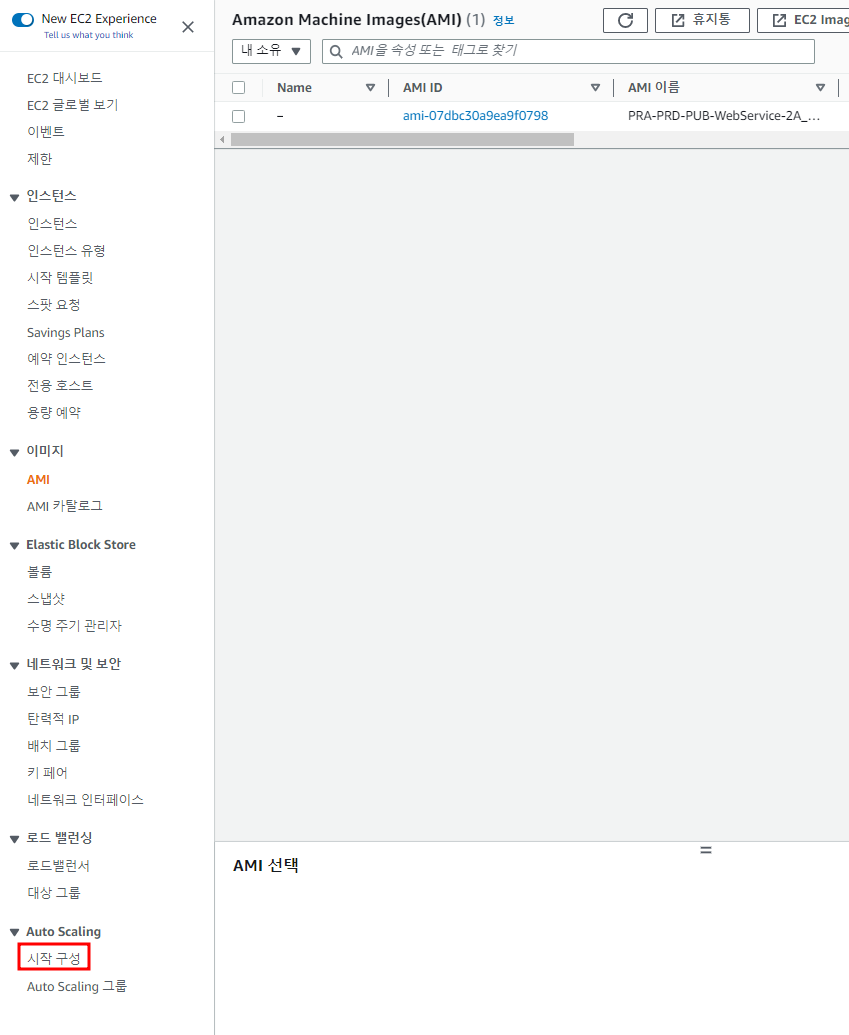Open the 인스턴스 list item
This screenshot has height=1035, width=849.
coord(52,223)
